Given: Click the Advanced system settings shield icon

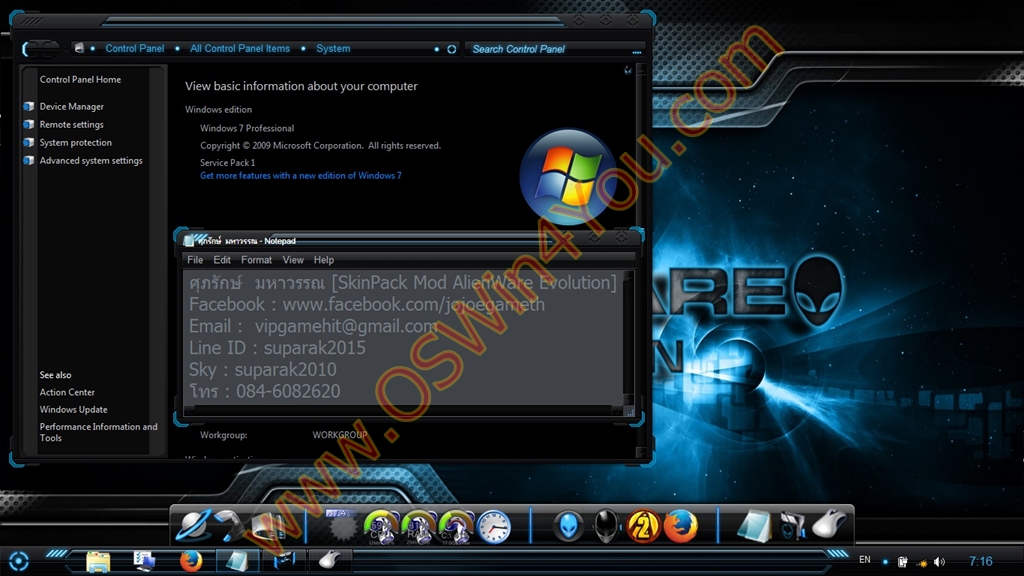Looking at the screenshot, I should 29,161.
